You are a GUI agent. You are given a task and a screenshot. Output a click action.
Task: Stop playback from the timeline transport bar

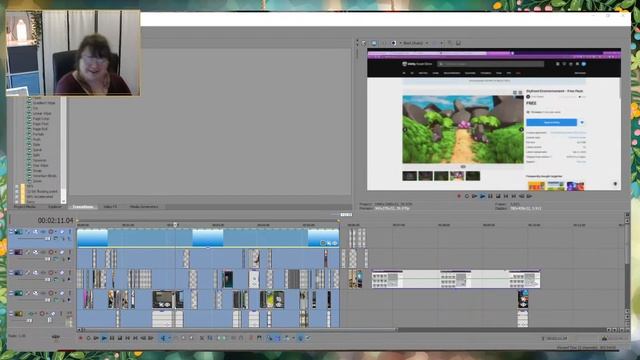[120, 338]
